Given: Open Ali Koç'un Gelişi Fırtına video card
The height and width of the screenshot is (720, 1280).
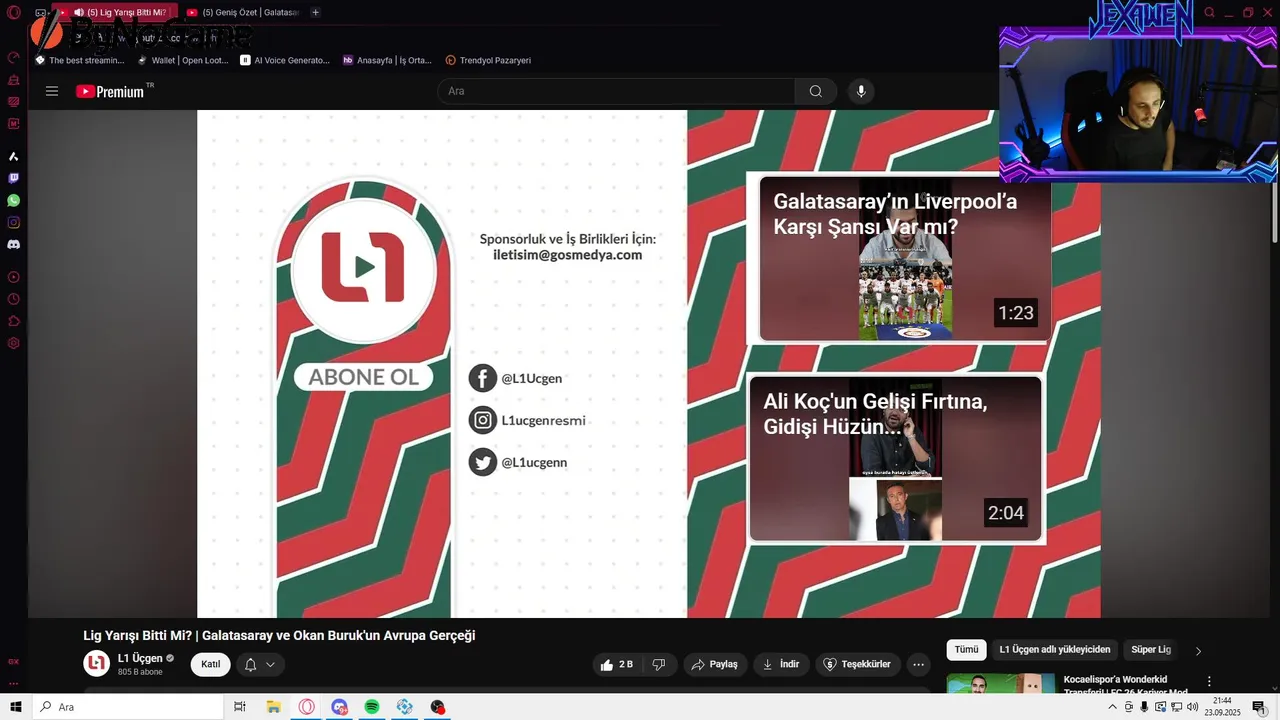Looking at the screenshot, I should 896,459.
